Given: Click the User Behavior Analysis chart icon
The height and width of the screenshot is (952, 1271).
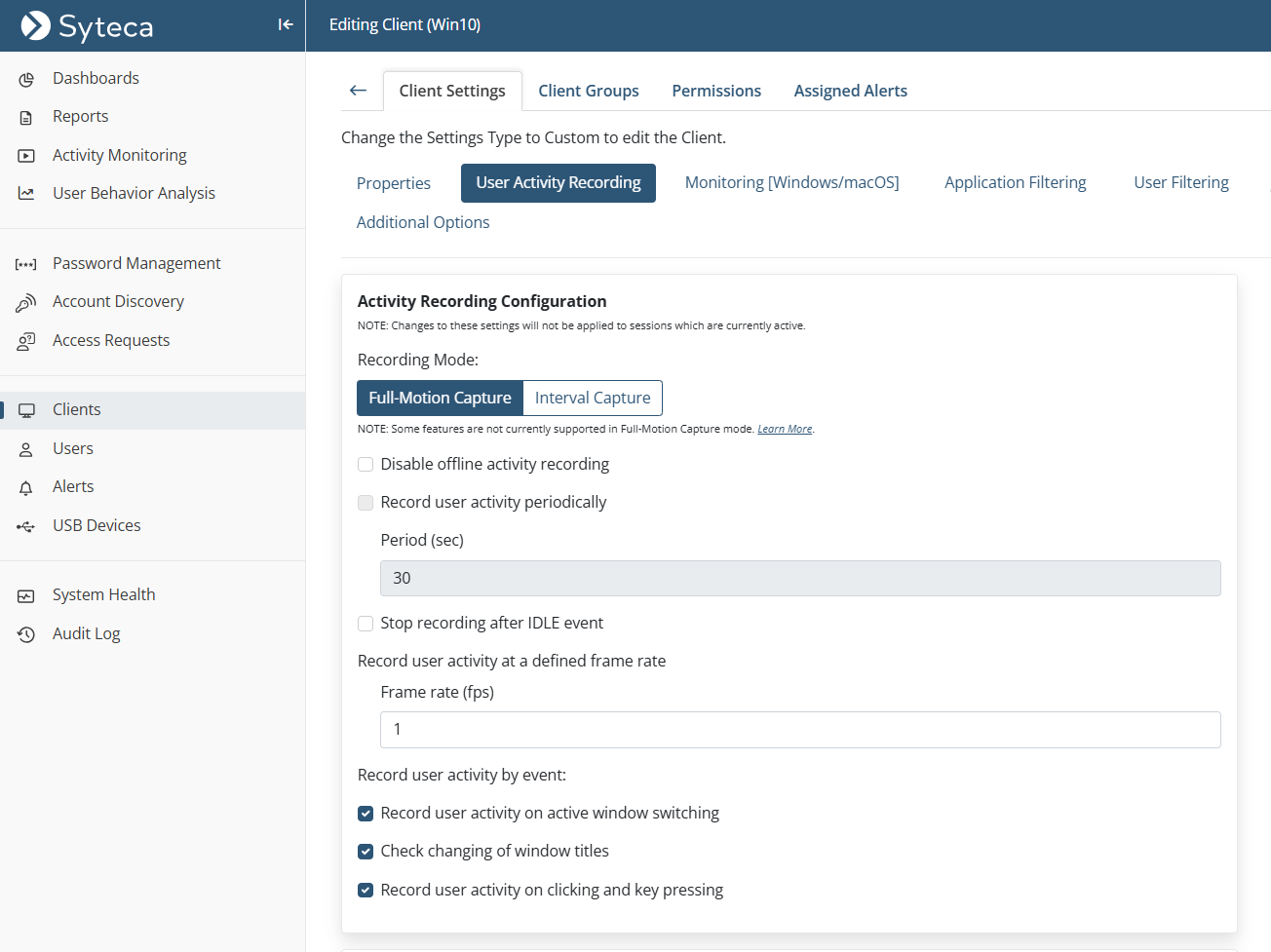Looking at the screenshot, I should pos(26,194).
